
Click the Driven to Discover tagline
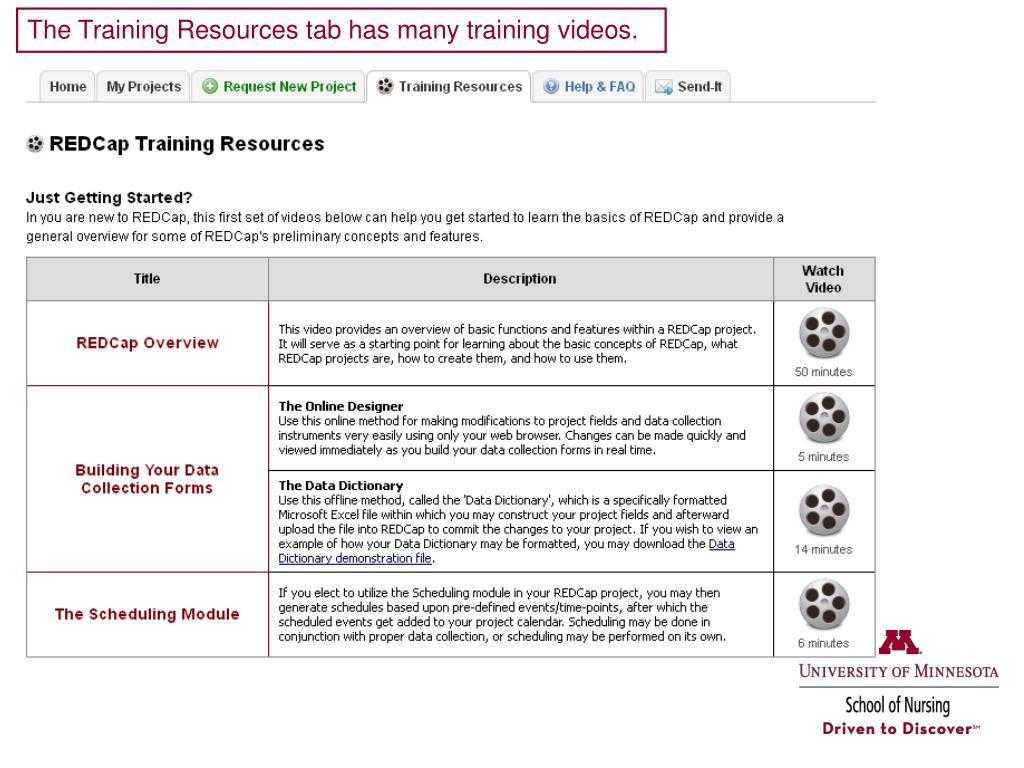(901, 729)
